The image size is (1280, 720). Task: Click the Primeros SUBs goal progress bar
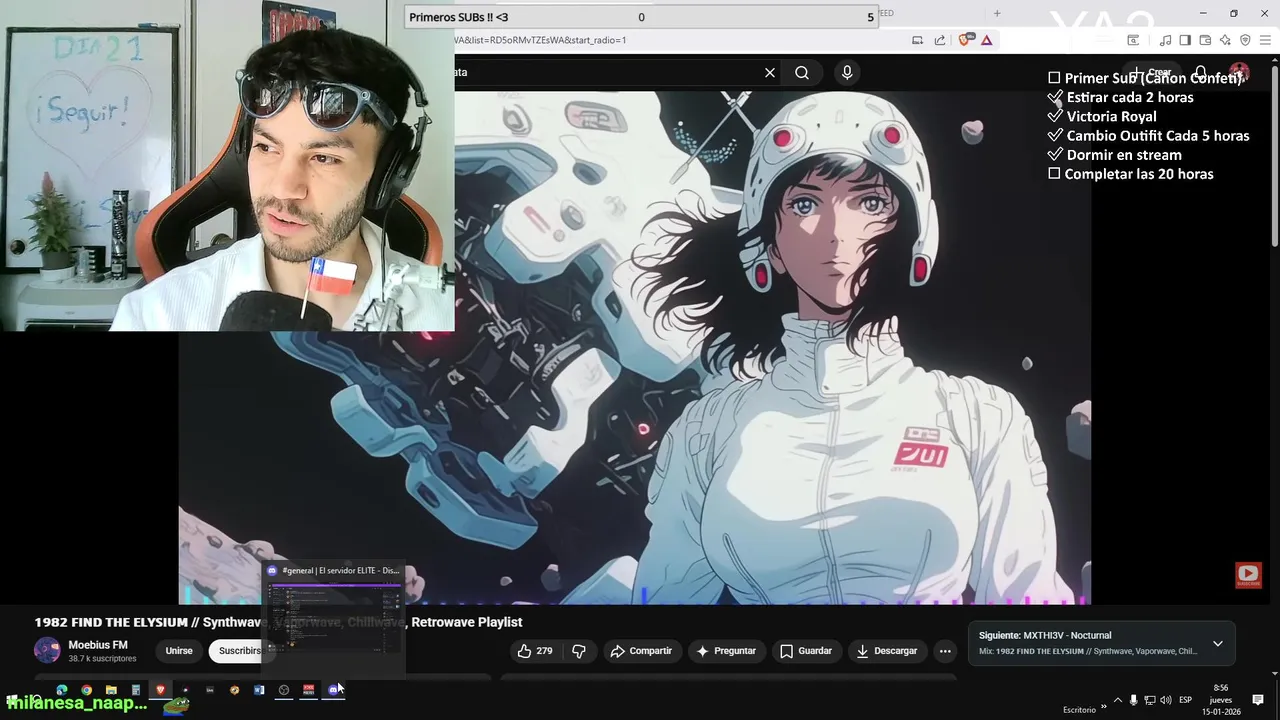click(x=641, y=17)
